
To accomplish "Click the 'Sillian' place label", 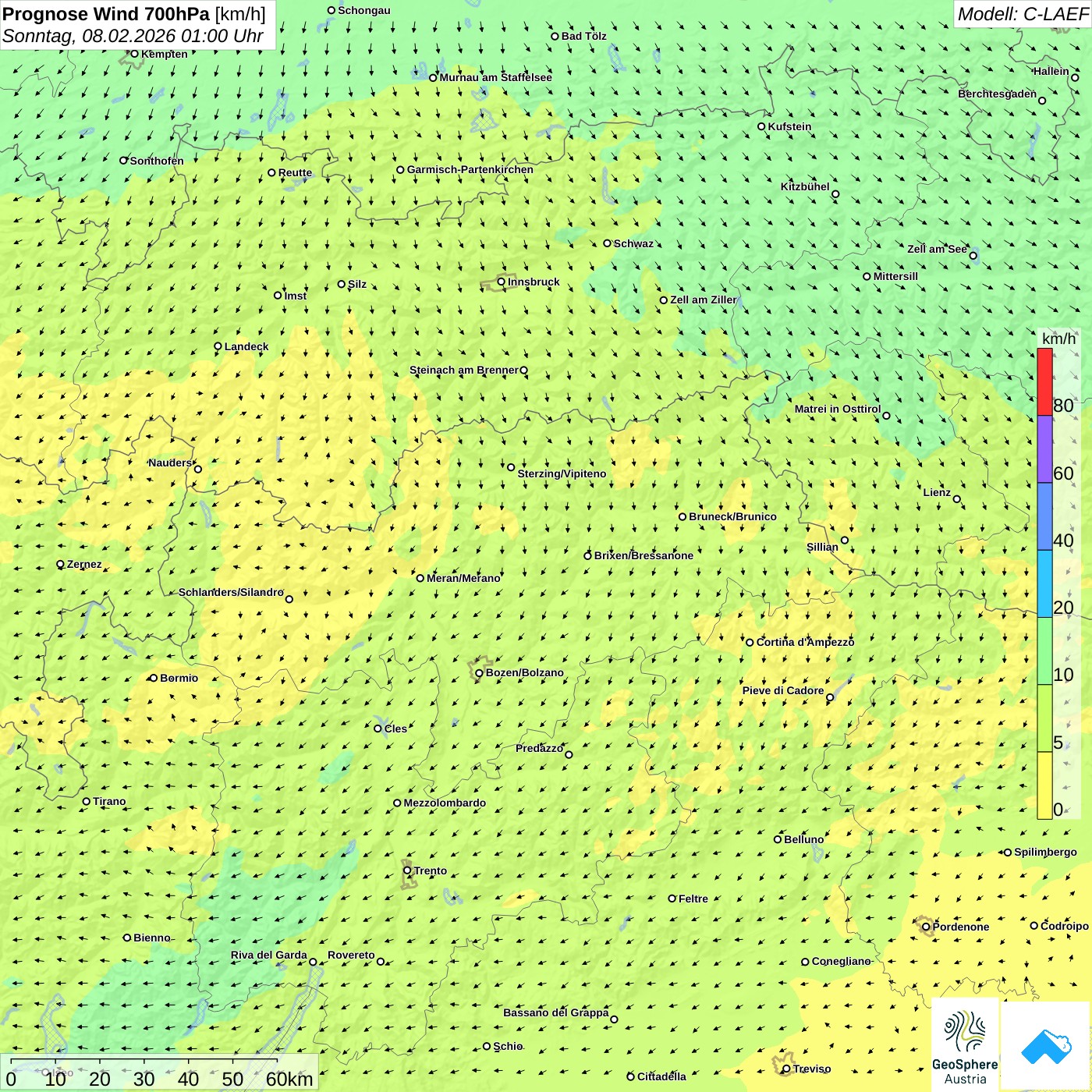I will (x=822, y=547).
